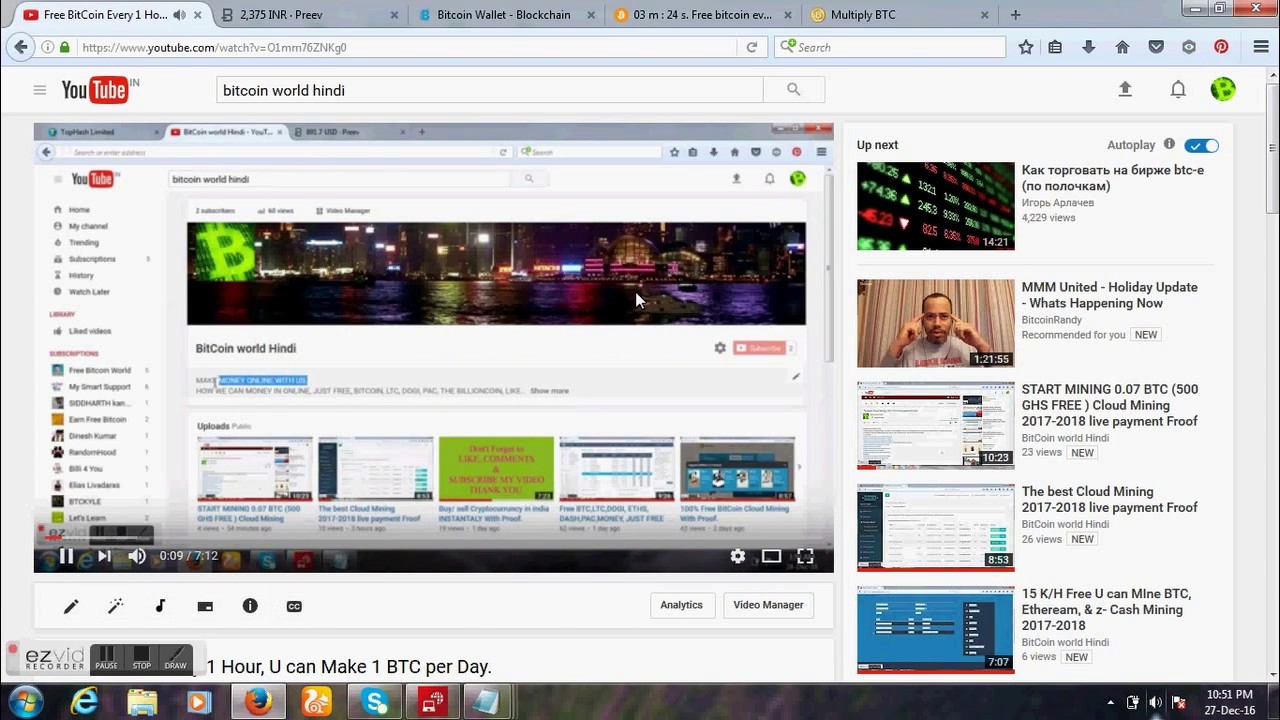This screenshot has height=720, width=1280.
Task: Open Firefox hamburger menu
Action: pos(1261,47)
